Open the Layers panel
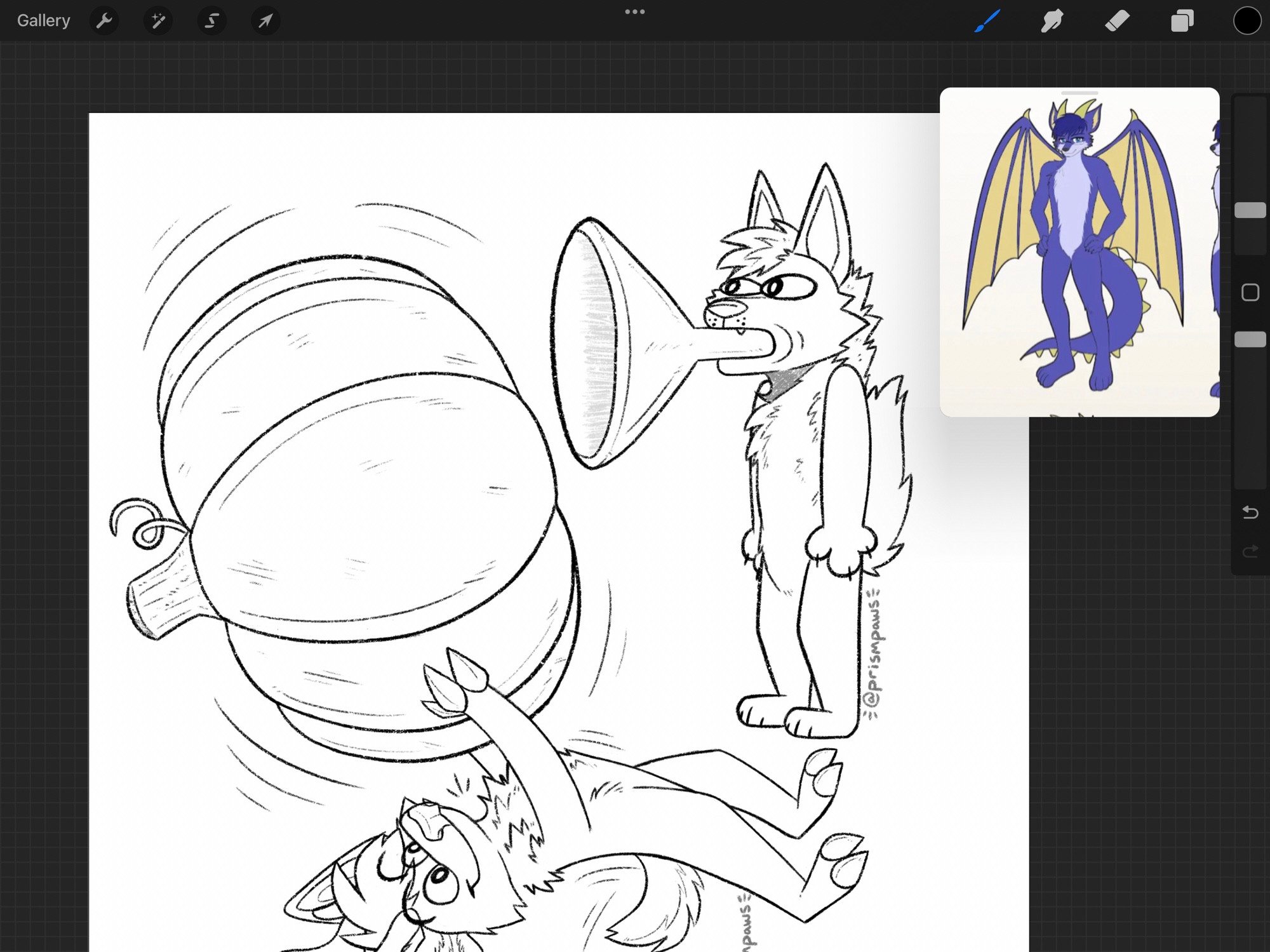The width and height of the screenshot is (1270, 952). (x=1182, y=20)
